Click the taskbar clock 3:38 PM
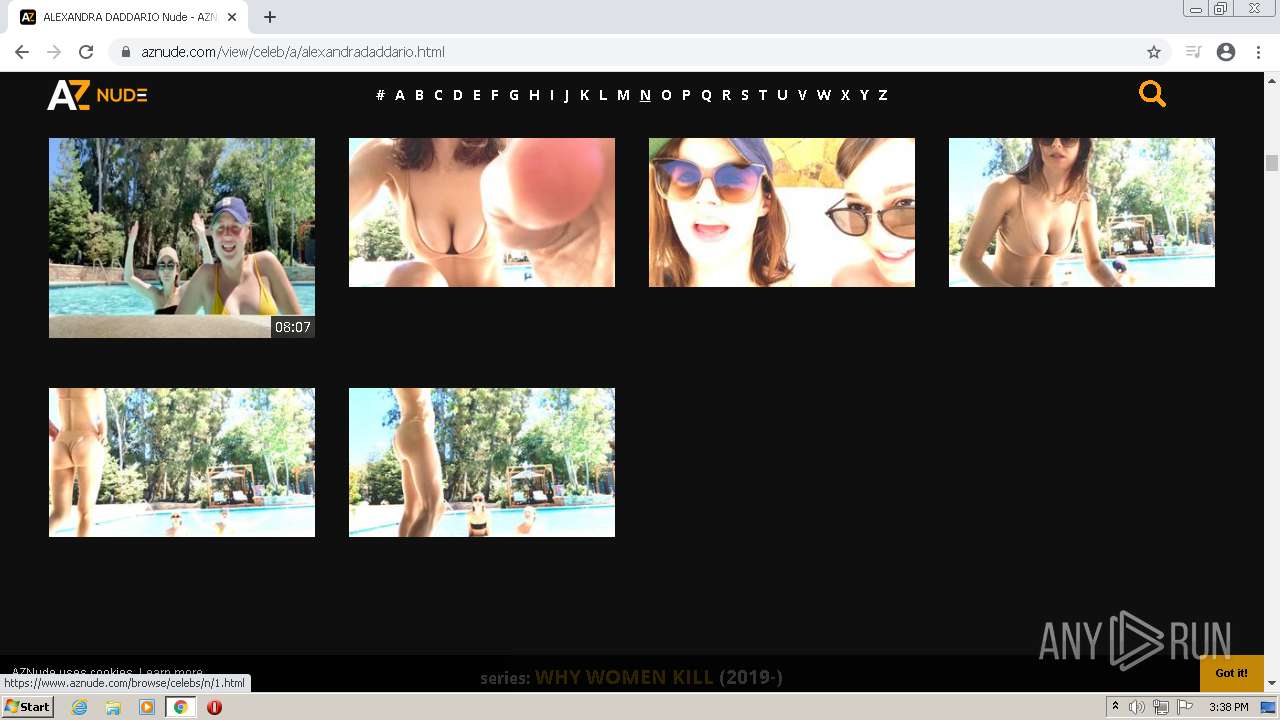This screenshot has height=720, width=1280. pos(1228,707)
